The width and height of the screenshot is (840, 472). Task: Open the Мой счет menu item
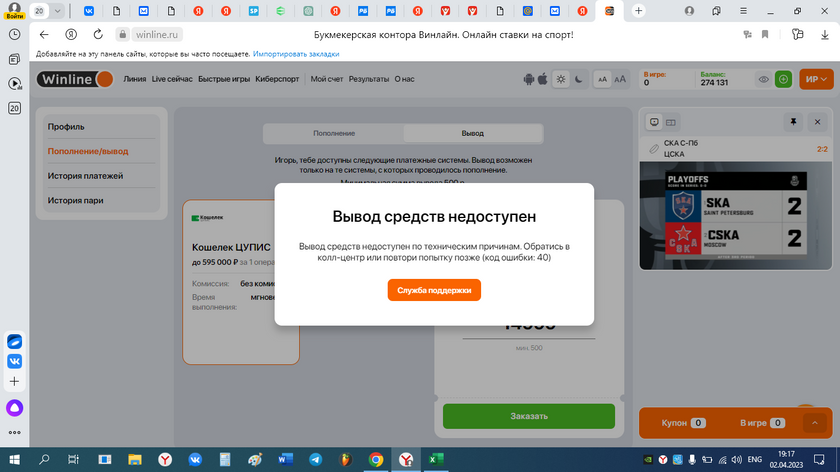327,79
